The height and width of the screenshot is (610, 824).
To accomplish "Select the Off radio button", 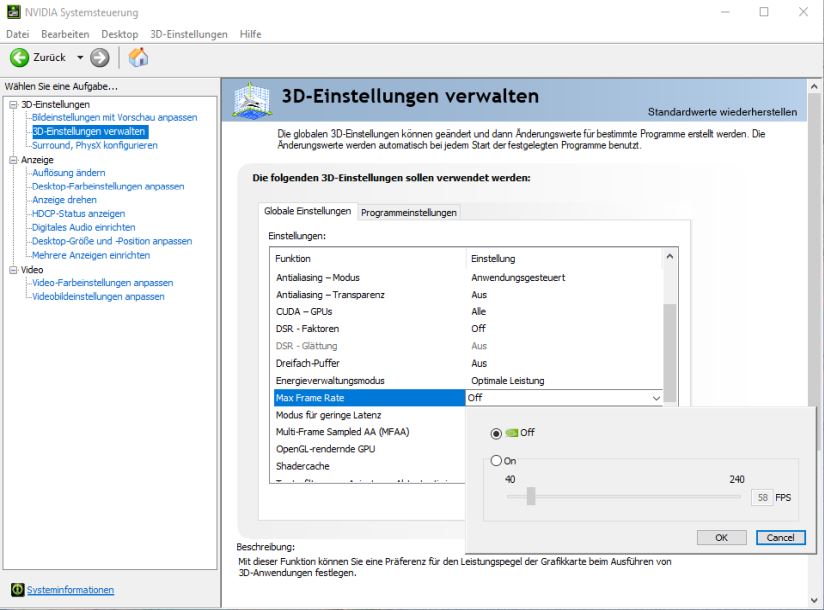I will pos(496,433).
